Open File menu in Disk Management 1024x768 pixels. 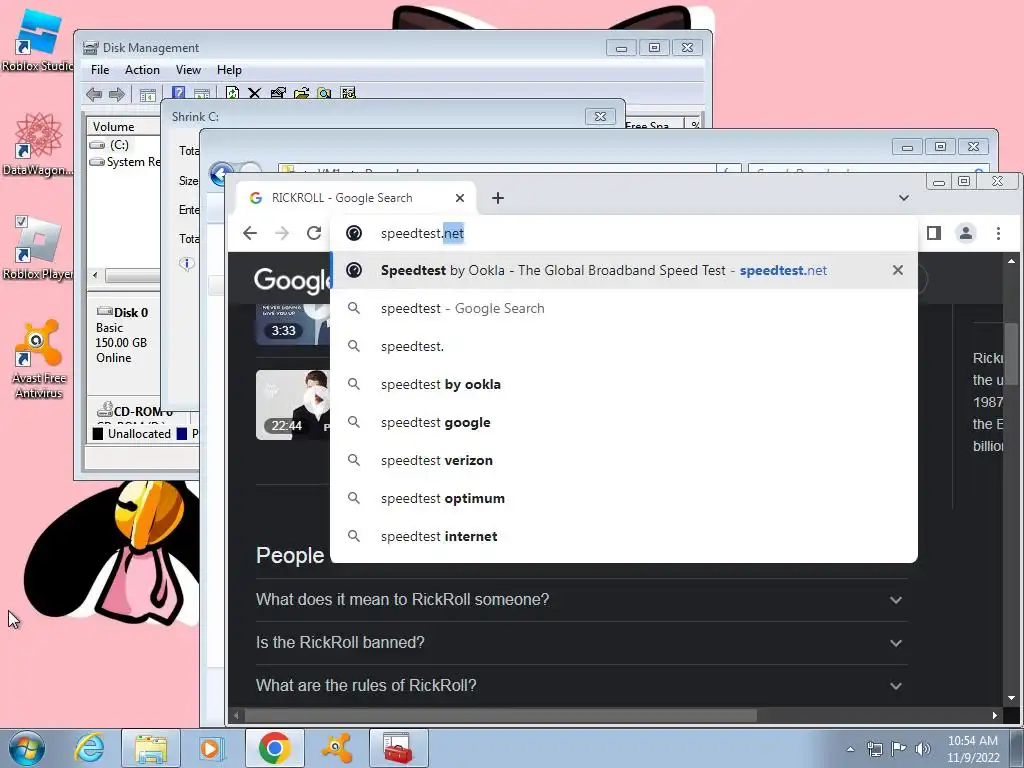(100, 70)
